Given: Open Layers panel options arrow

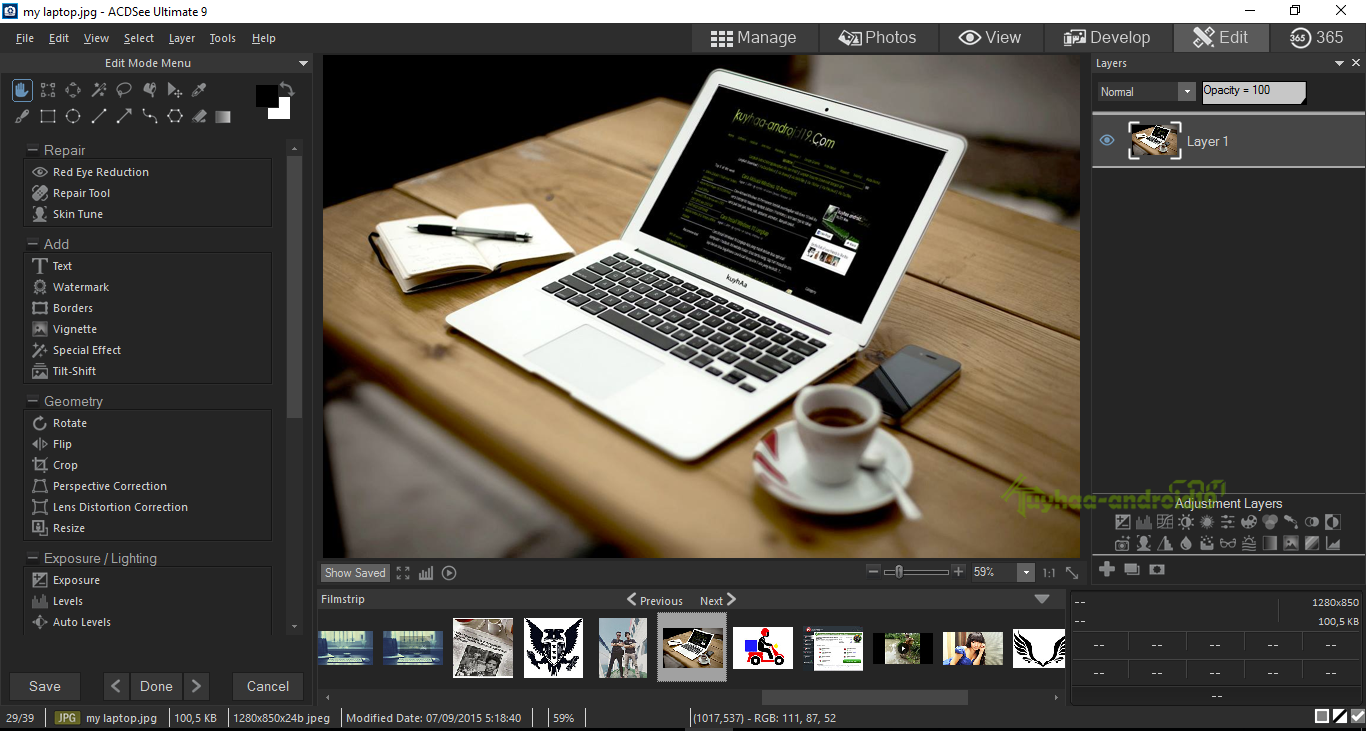Looking at the screenshot, I should pos(1341,63).
